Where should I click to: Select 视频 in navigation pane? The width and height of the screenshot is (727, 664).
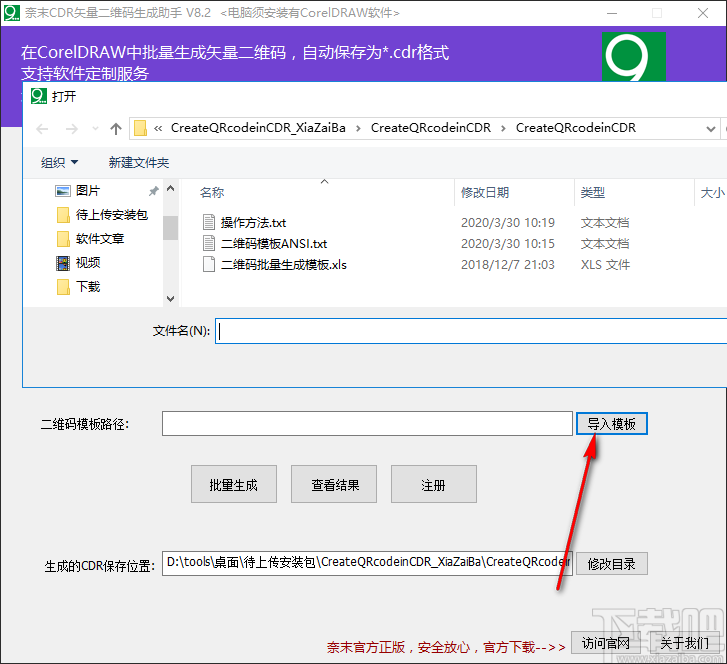88,263
